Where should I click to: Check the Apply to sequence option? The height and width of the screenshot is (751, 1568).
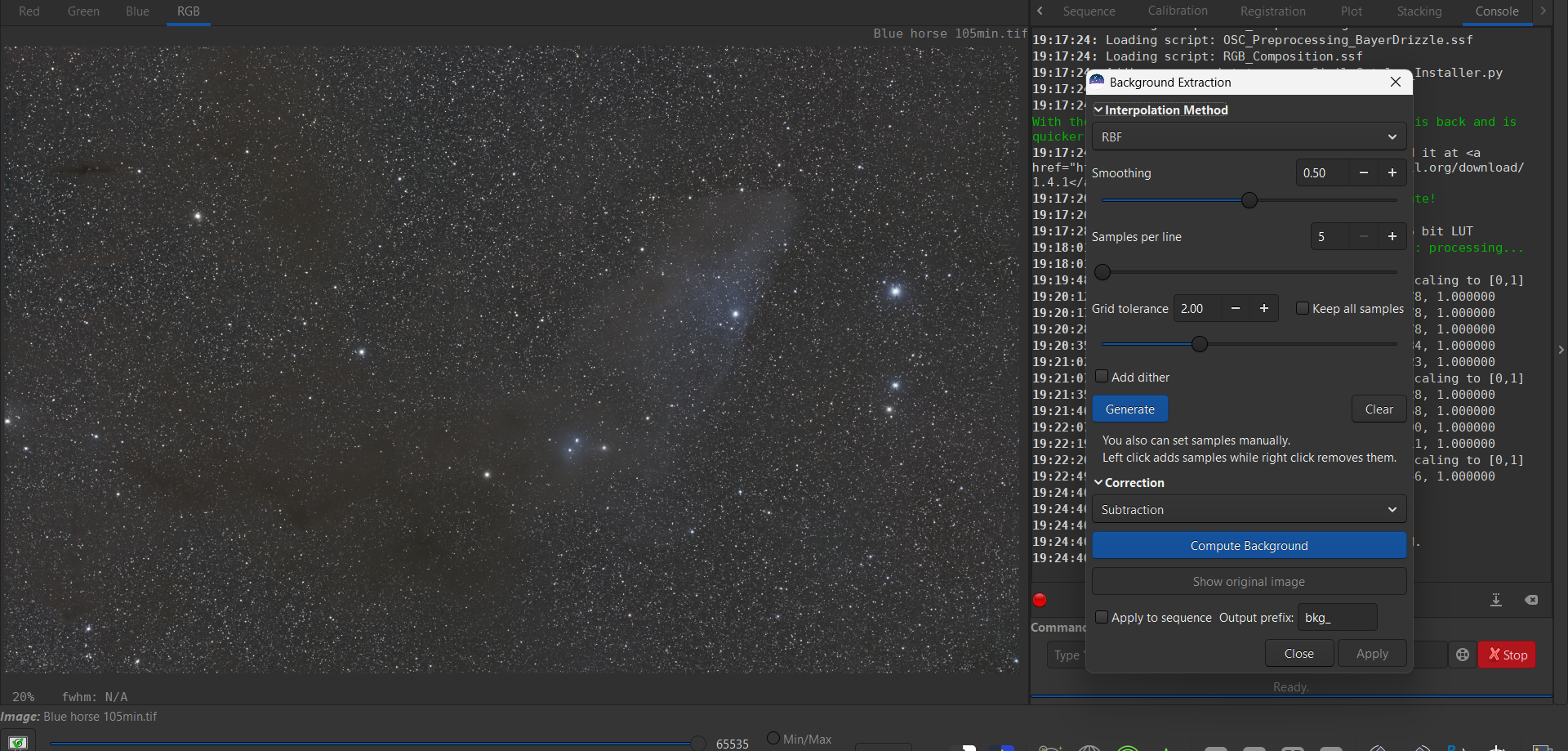[1102, 617]
